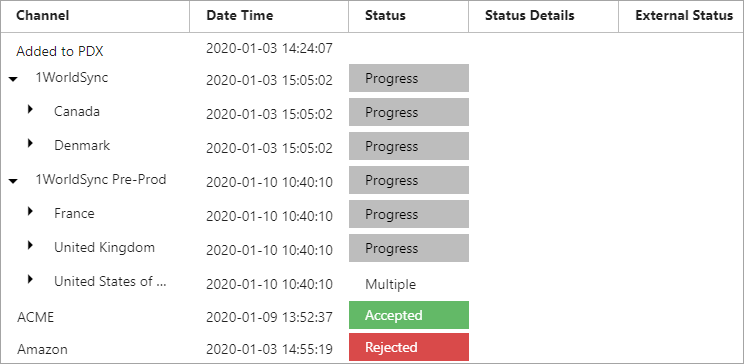Select the red Rejected status for Amazon

click(409, 347)
